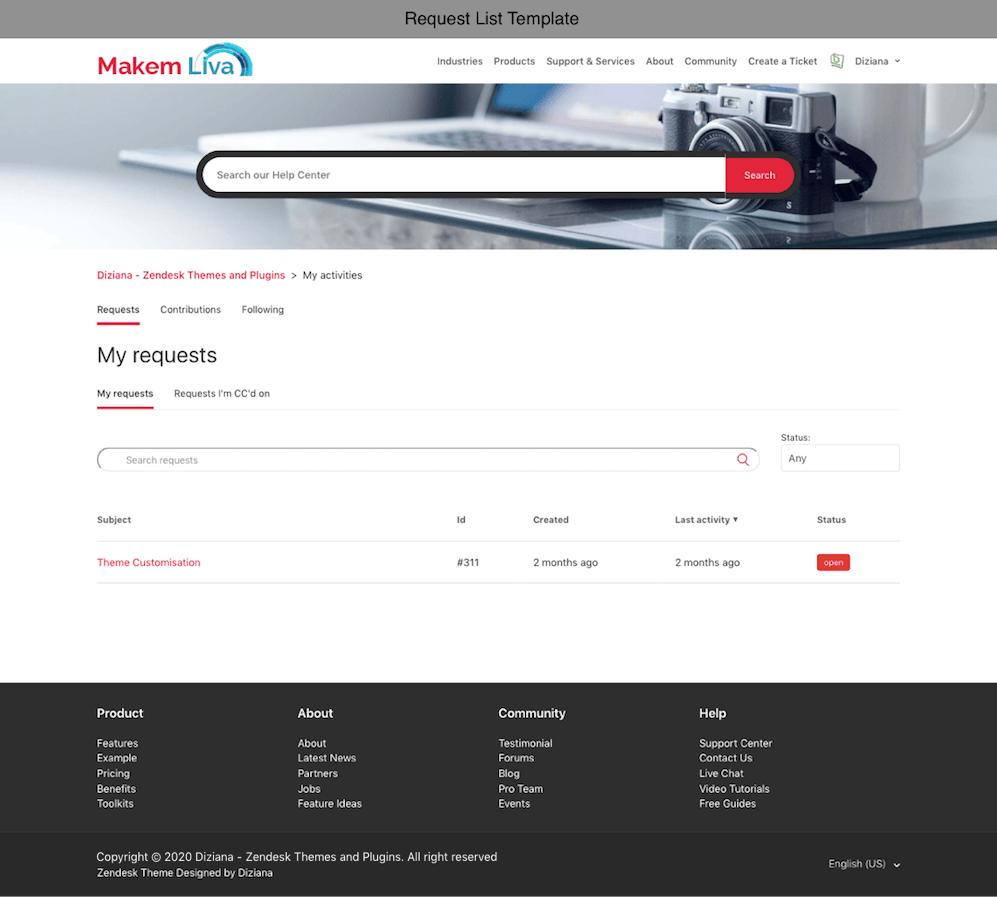Open the English (US) language selector
Image resolution: width=997 pixels, height=922 pixels.
pyautogui.click(x=864, y=864)
